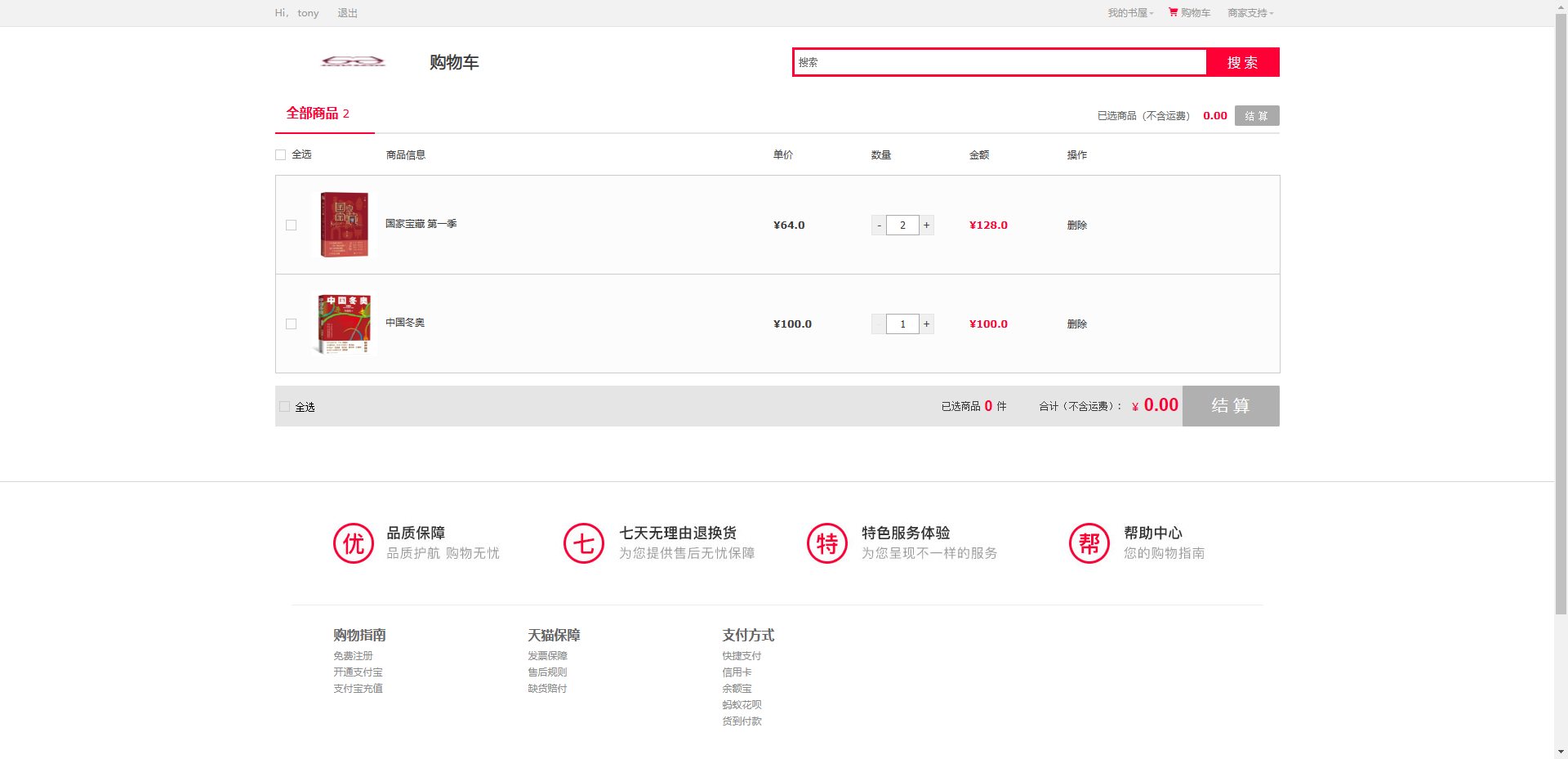
Task: Click the large 结算 checkout button
Action: click(1230, 406)
